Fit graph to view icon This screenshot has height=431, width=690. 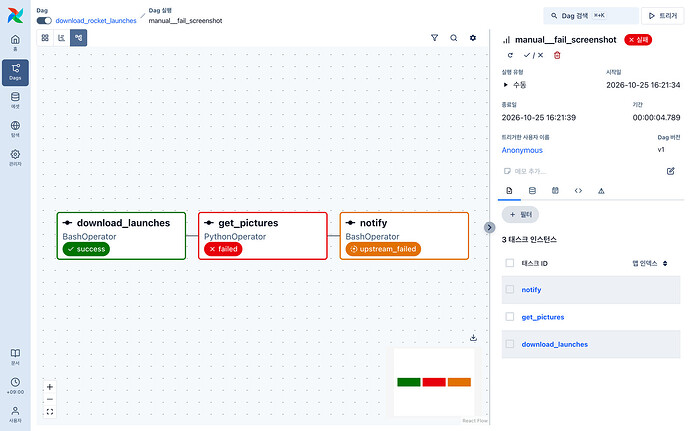click(50, 412)
